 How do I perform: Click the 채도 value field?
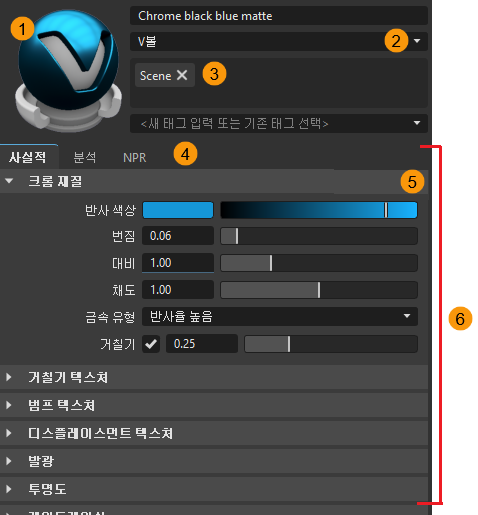(x=178, y=290)
